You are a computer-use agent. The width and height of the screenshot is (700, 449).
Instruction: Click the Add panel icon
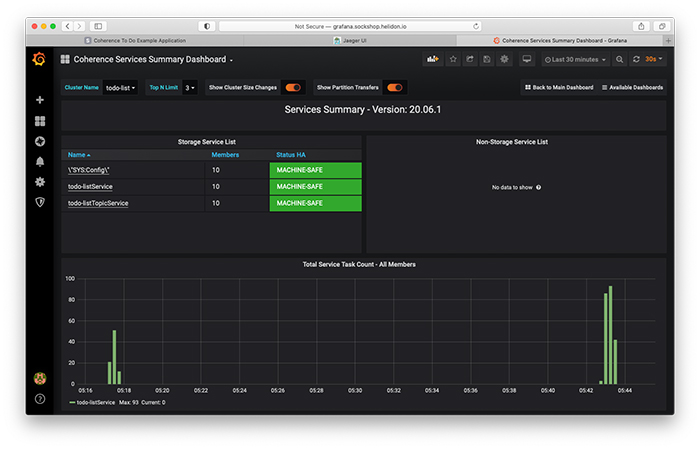coord(433,59)
